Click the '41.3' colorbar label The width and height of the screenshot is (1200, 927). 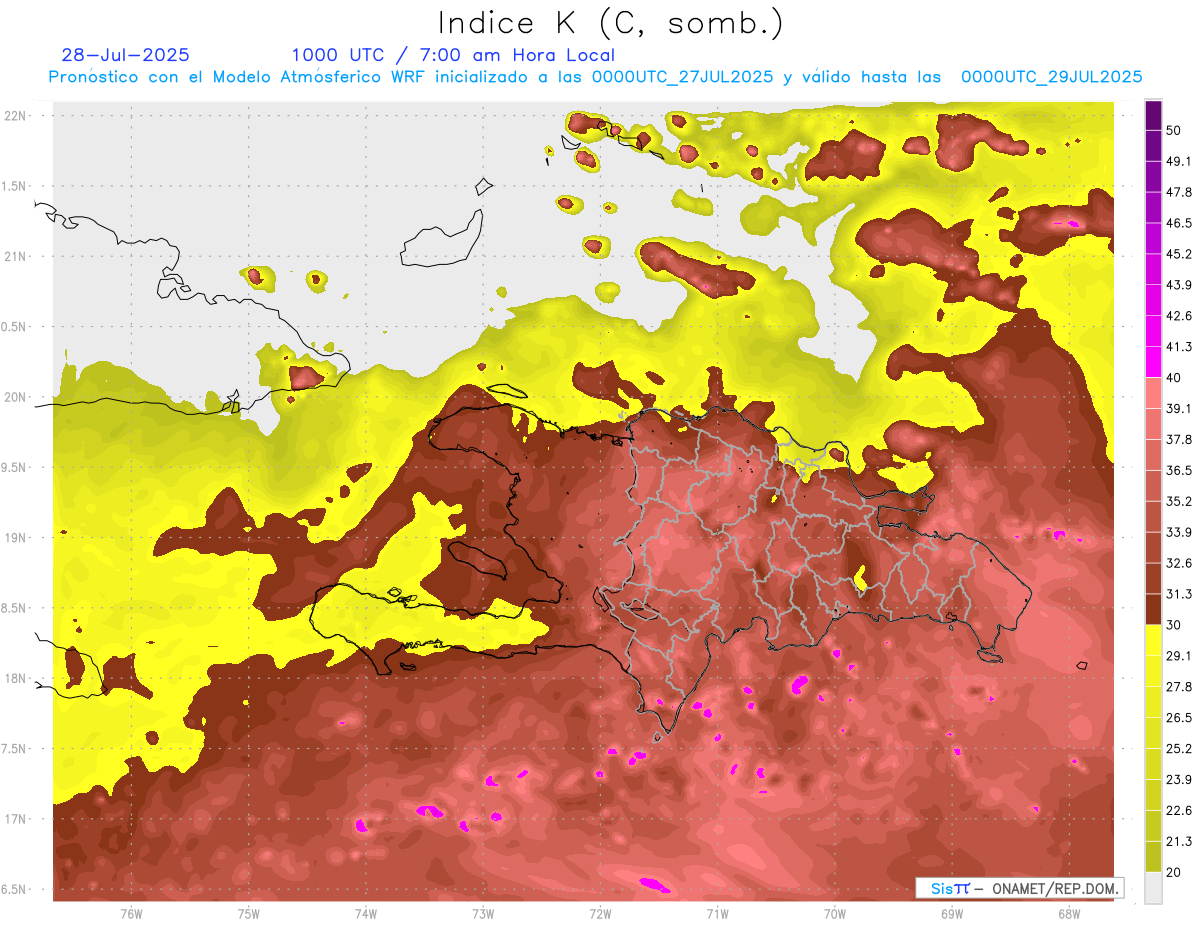click(x=1180, y=347)
